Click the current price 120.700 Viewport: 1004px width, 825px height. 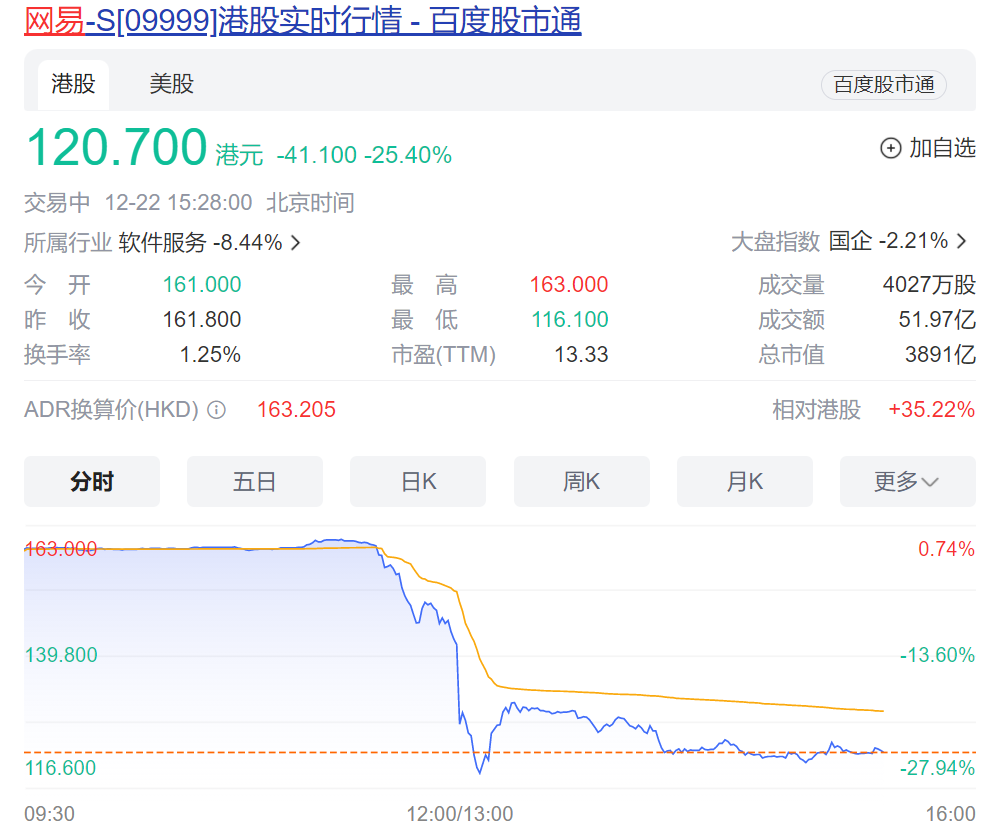(117, 147)
